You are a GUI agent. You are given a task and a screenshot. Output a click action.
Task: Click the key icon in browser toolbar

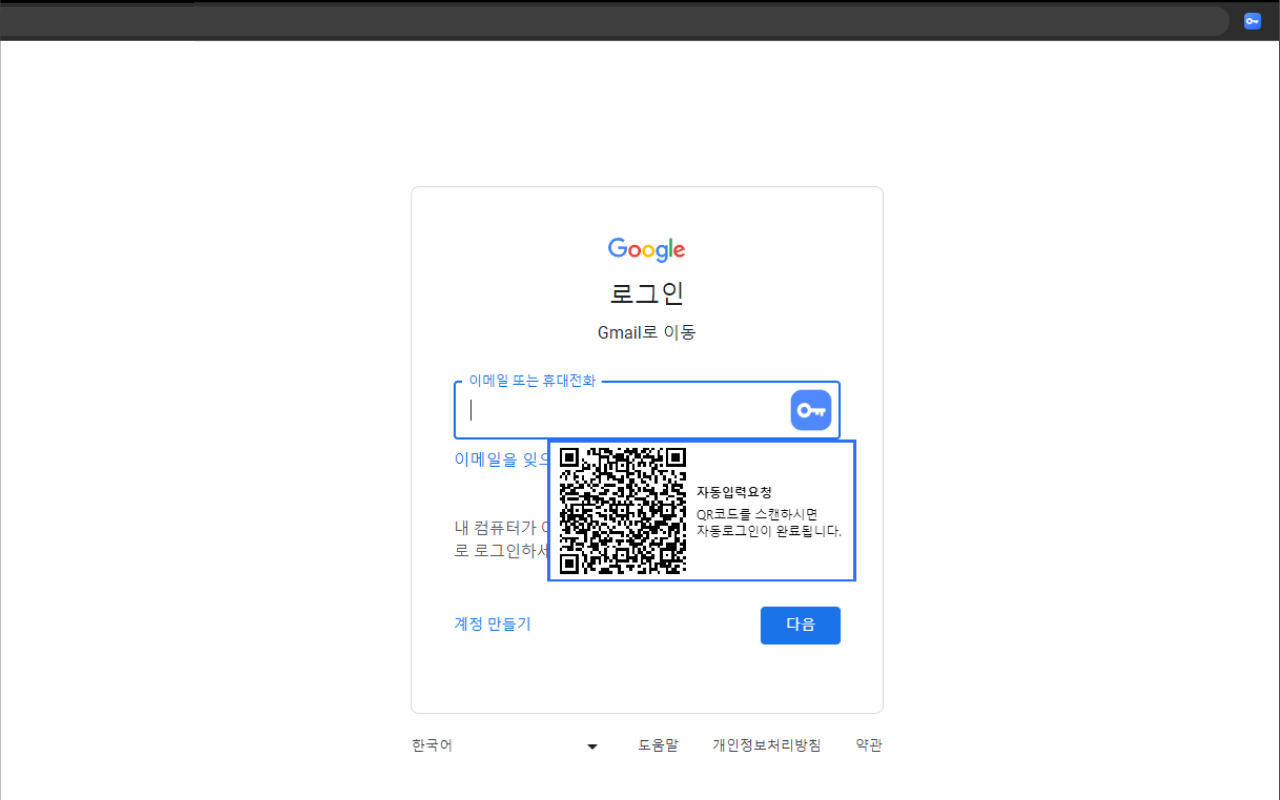pos(1252,21)
